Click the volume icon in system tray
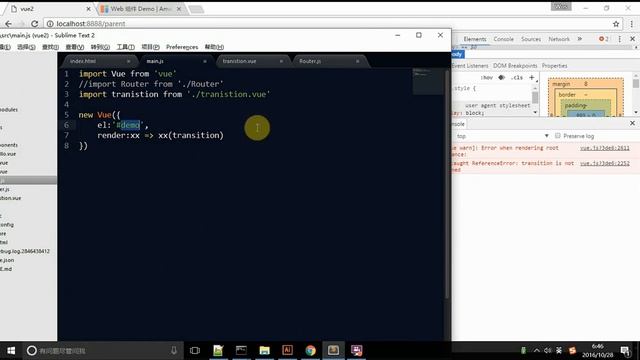 click(x=547, y=351)
